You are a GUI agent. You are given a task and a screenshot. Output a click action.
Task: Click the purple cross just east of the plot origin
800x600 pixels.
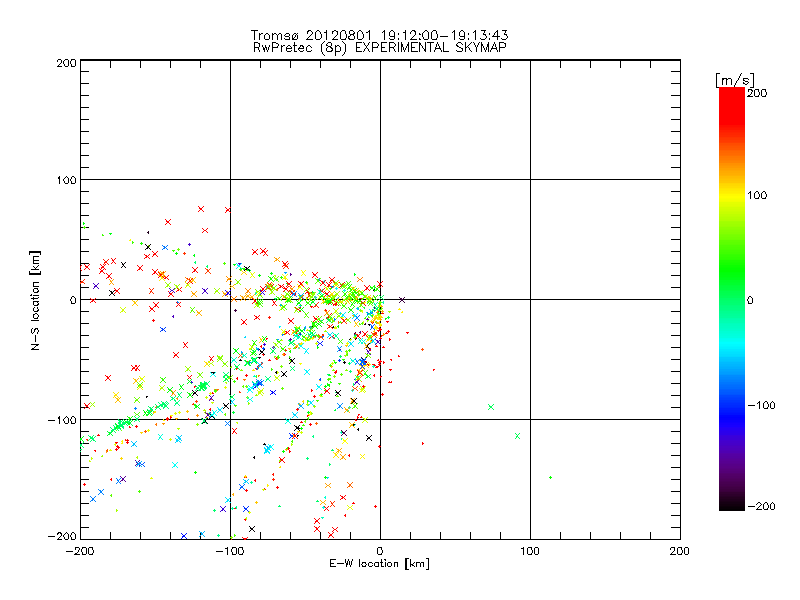pos(402,300)
